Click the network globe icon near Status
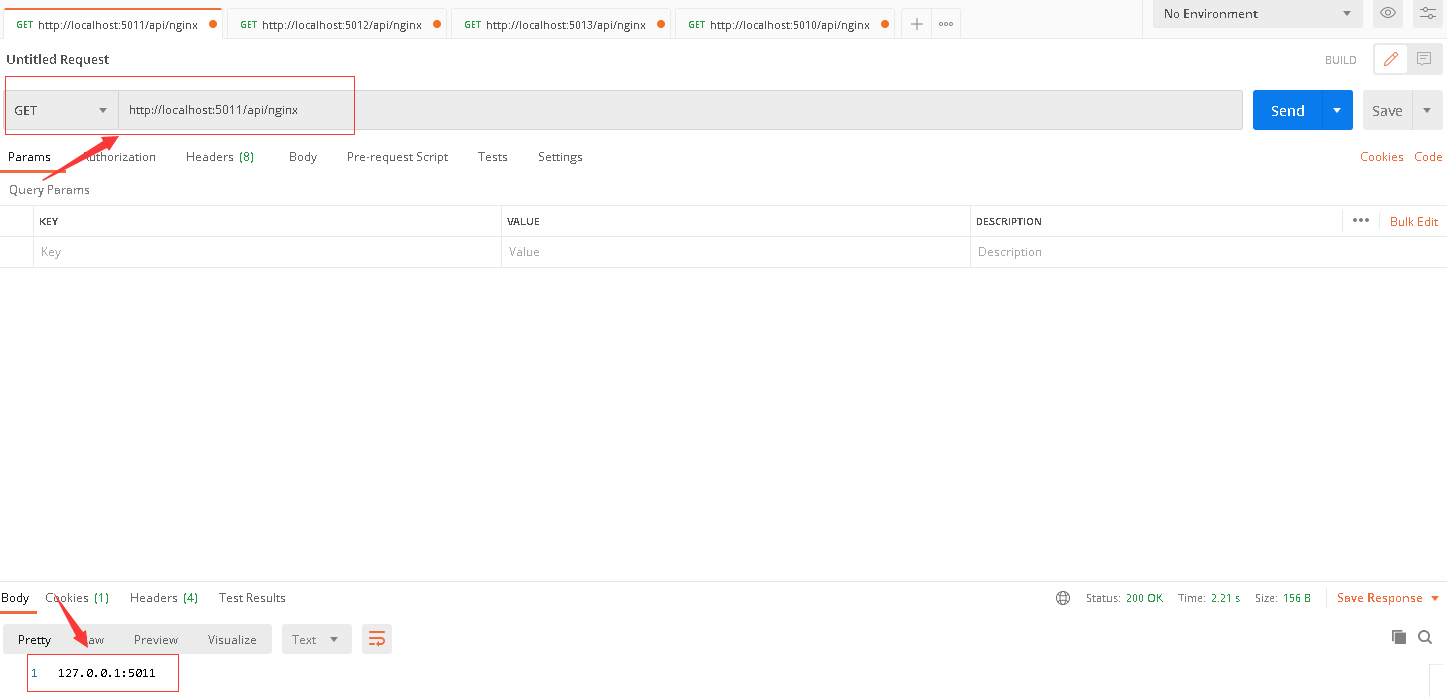The width and height of the screenshot is (1447, 697). click(1063, 598)
